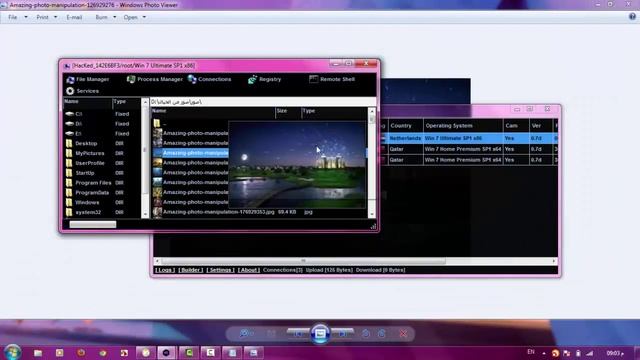Show hidden tray icons arrow
The image size is (640, 360).
tap(544, 353)
